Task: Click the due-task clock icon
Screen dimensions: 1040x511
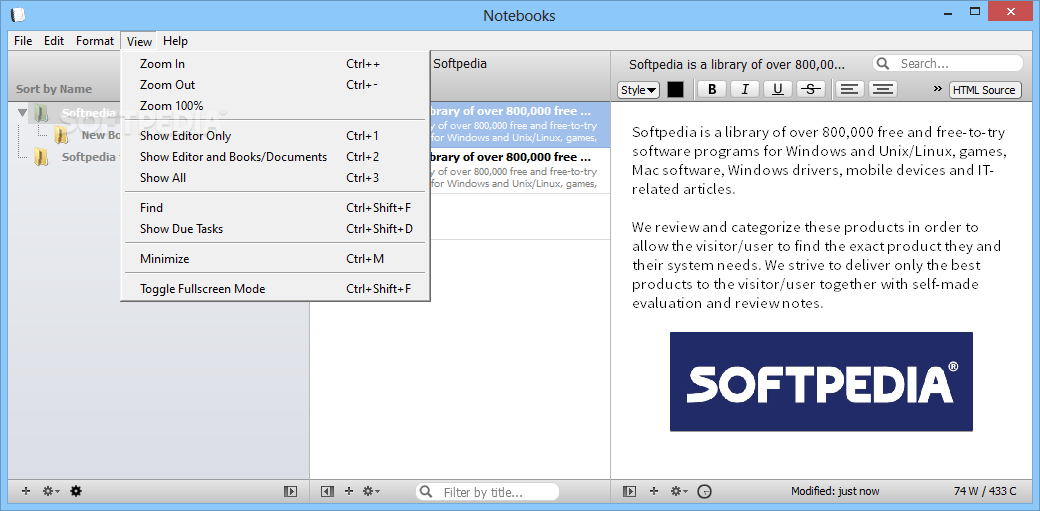Action: point(705,492)
